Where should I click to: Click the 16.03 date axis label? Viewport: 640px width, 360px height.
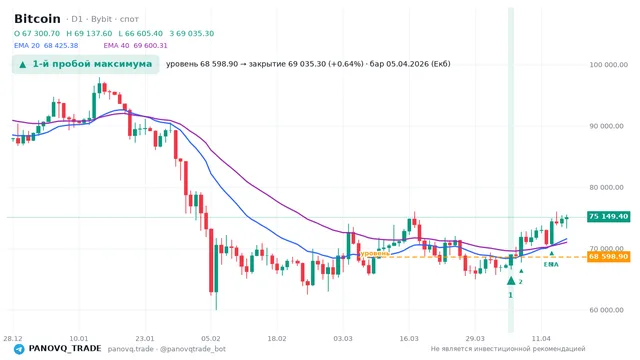tap(409, 339)
